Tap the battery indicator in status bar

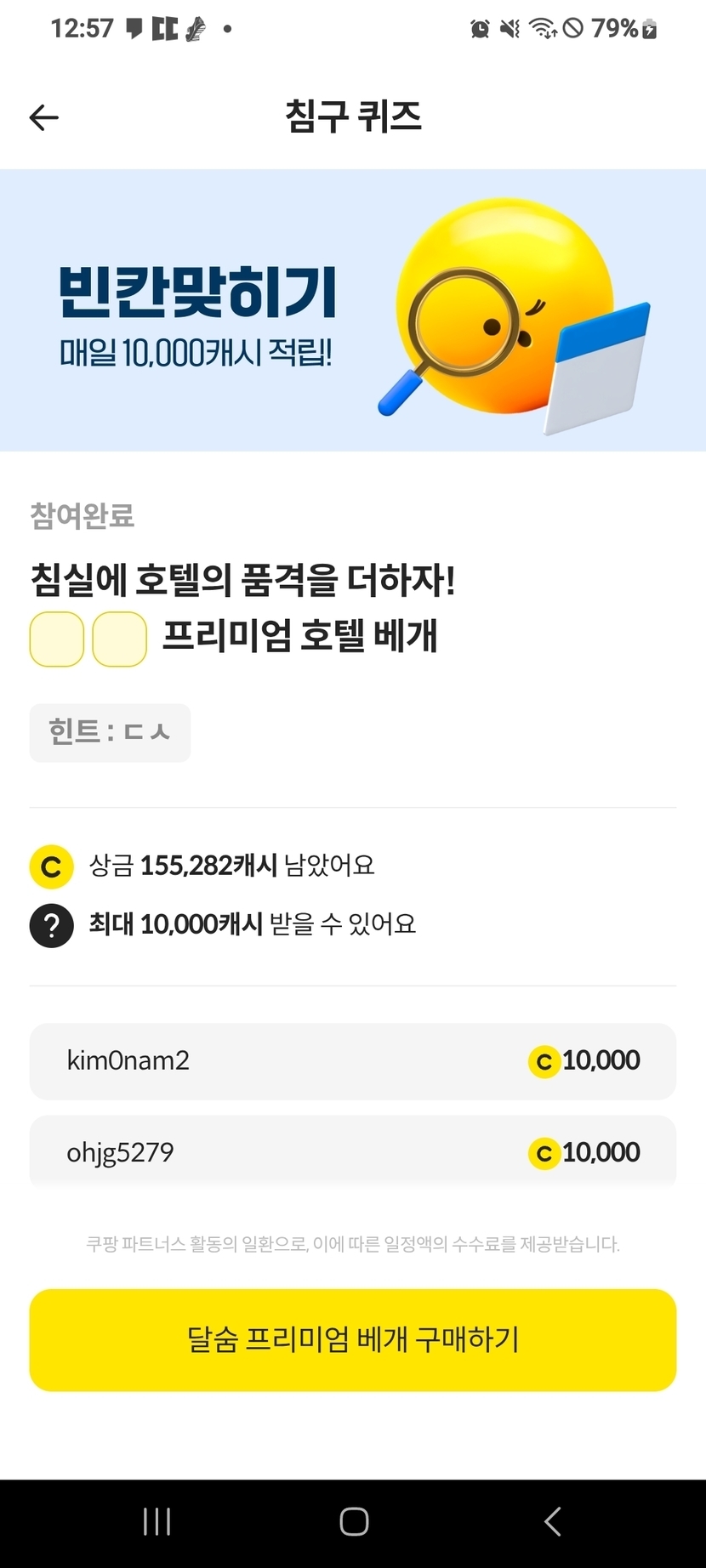coord(650,29)
